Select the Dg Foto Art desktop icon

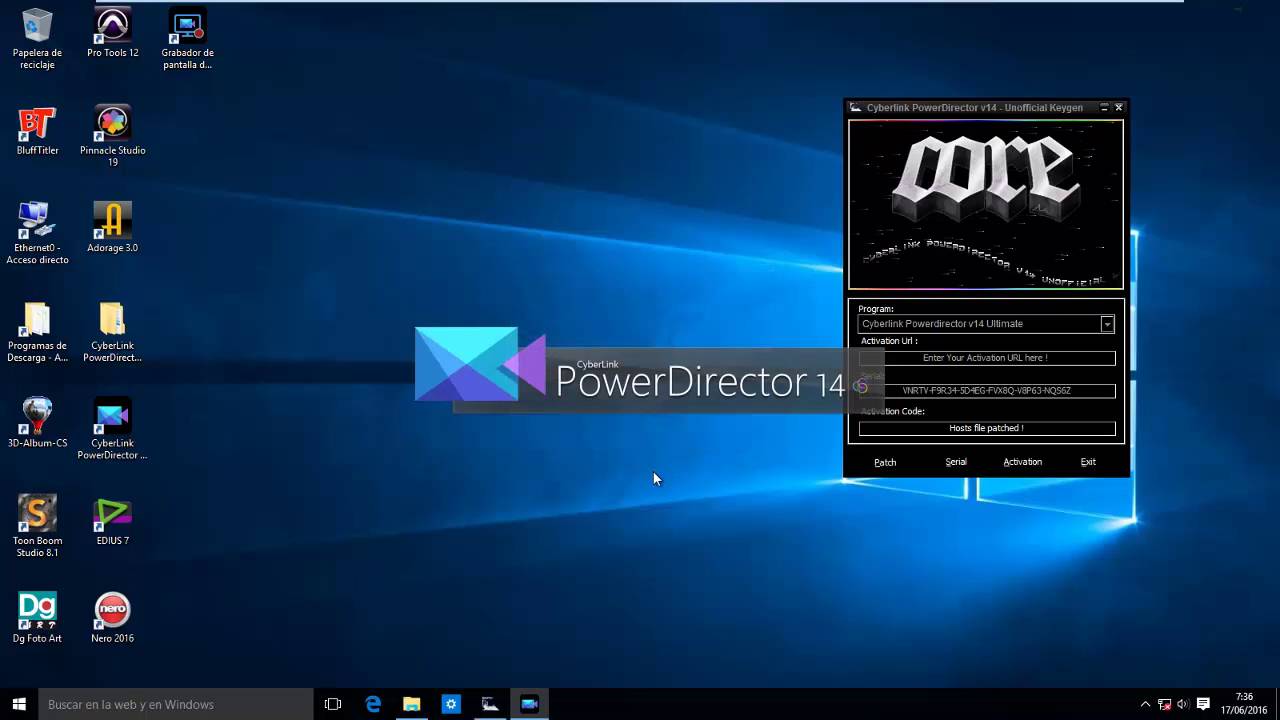(x=37, y=618)
